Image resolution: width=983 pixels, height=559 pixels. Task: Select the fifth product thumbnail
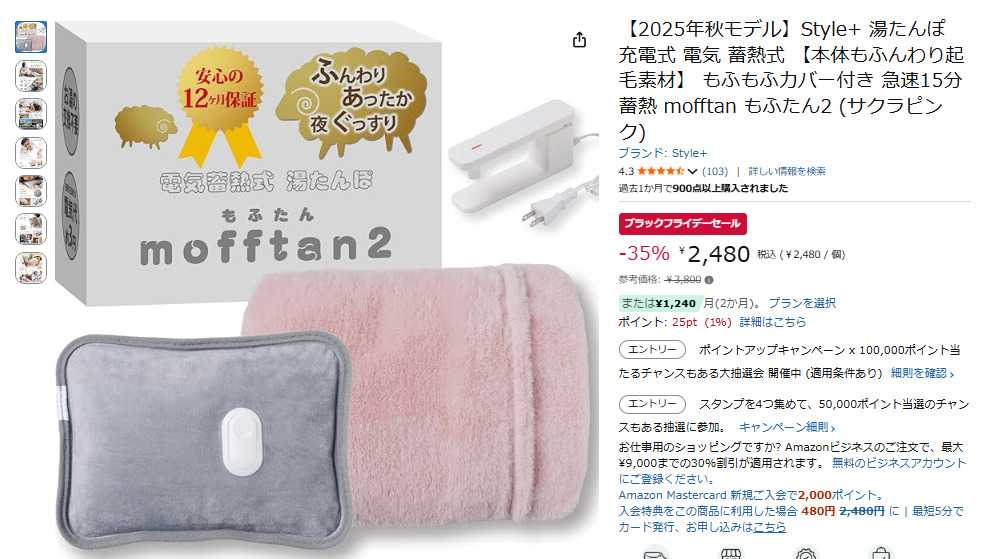(31, 191)
